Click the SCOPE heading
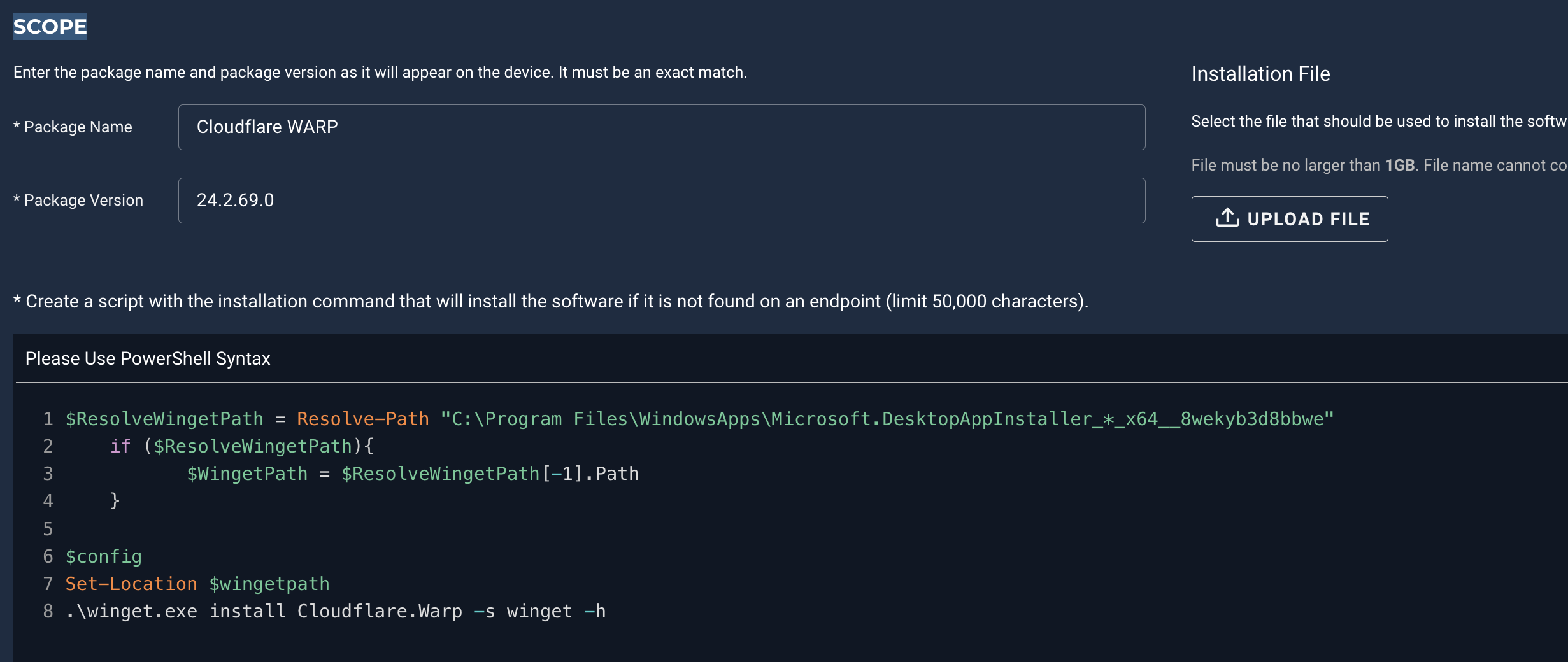 pos(50,27)
